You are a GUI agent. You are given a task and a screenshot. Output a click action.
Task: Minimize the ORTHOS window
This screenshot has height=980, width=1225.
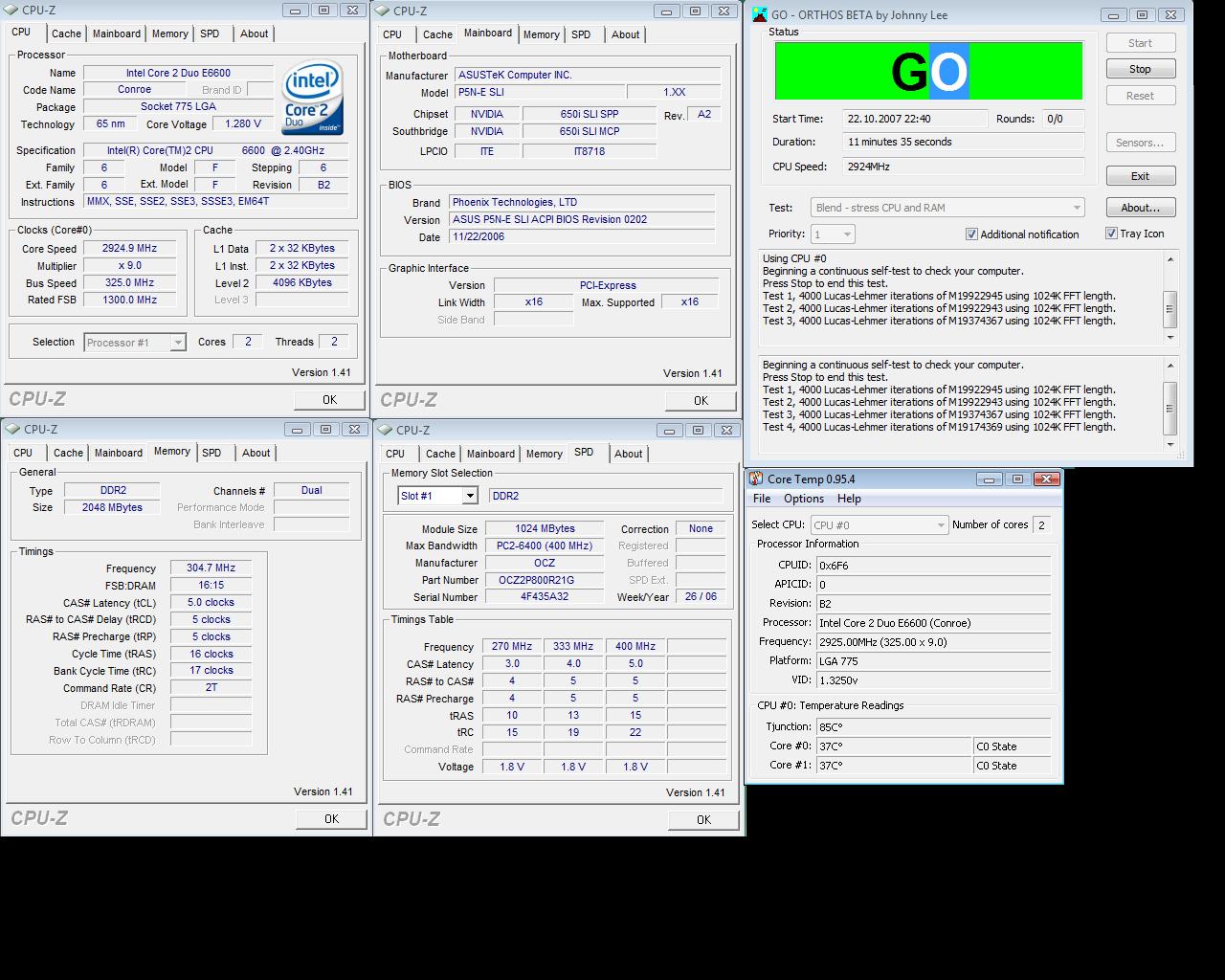pyautogui.click(x=1113, y=14)
